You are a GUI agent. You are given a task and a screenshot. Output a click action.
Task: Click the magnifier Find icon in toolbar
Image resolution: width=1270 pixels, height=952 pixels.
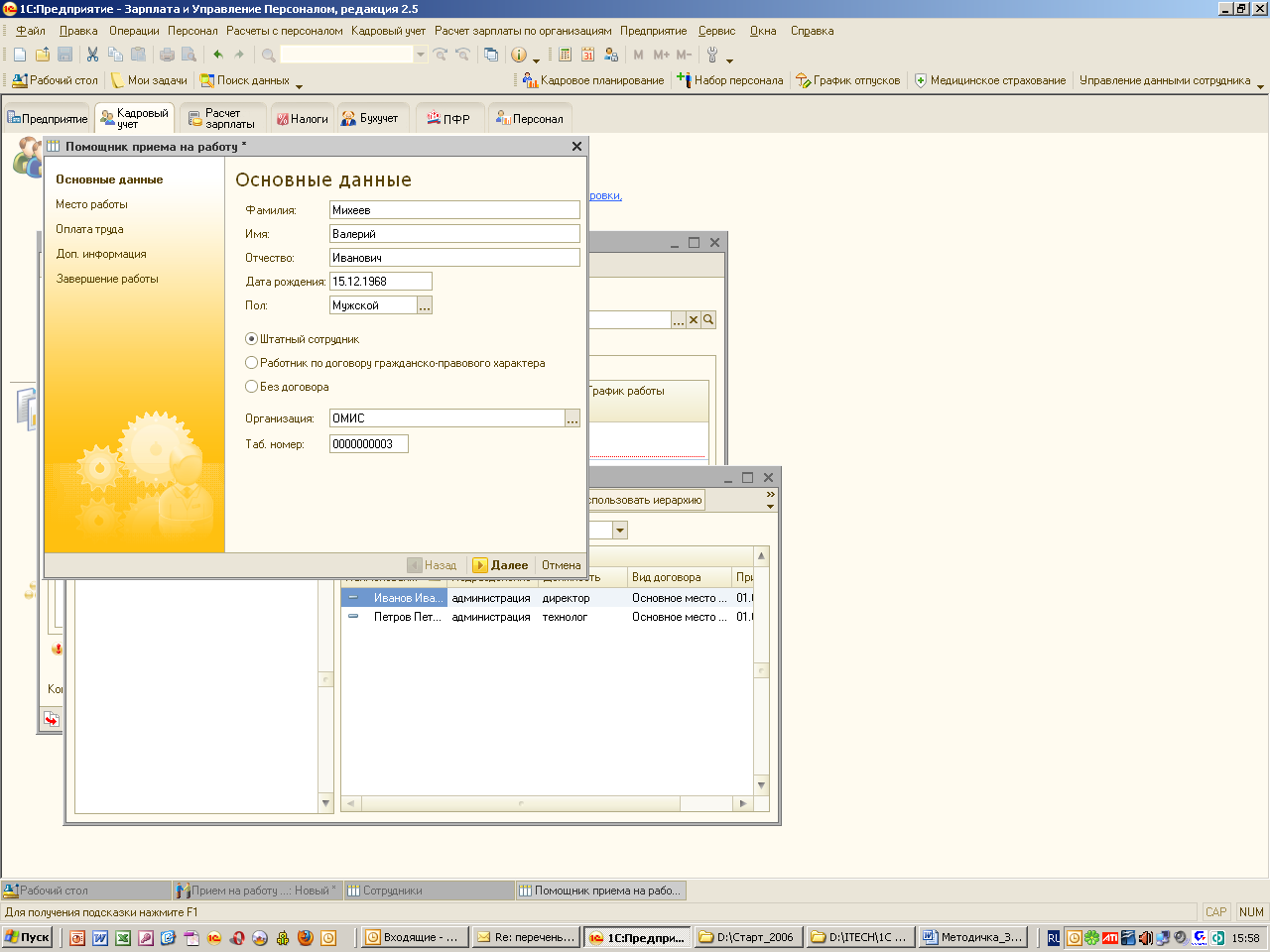[268, 55]
